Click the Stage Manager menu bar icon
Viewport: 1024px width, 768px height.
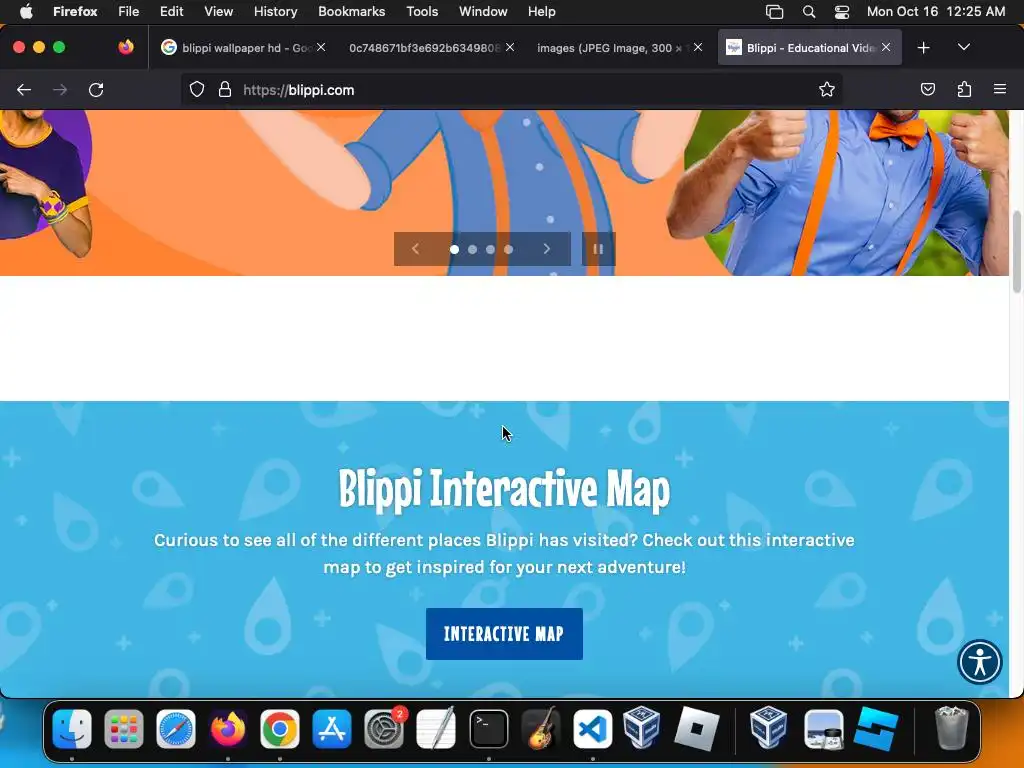pos(775,11)
